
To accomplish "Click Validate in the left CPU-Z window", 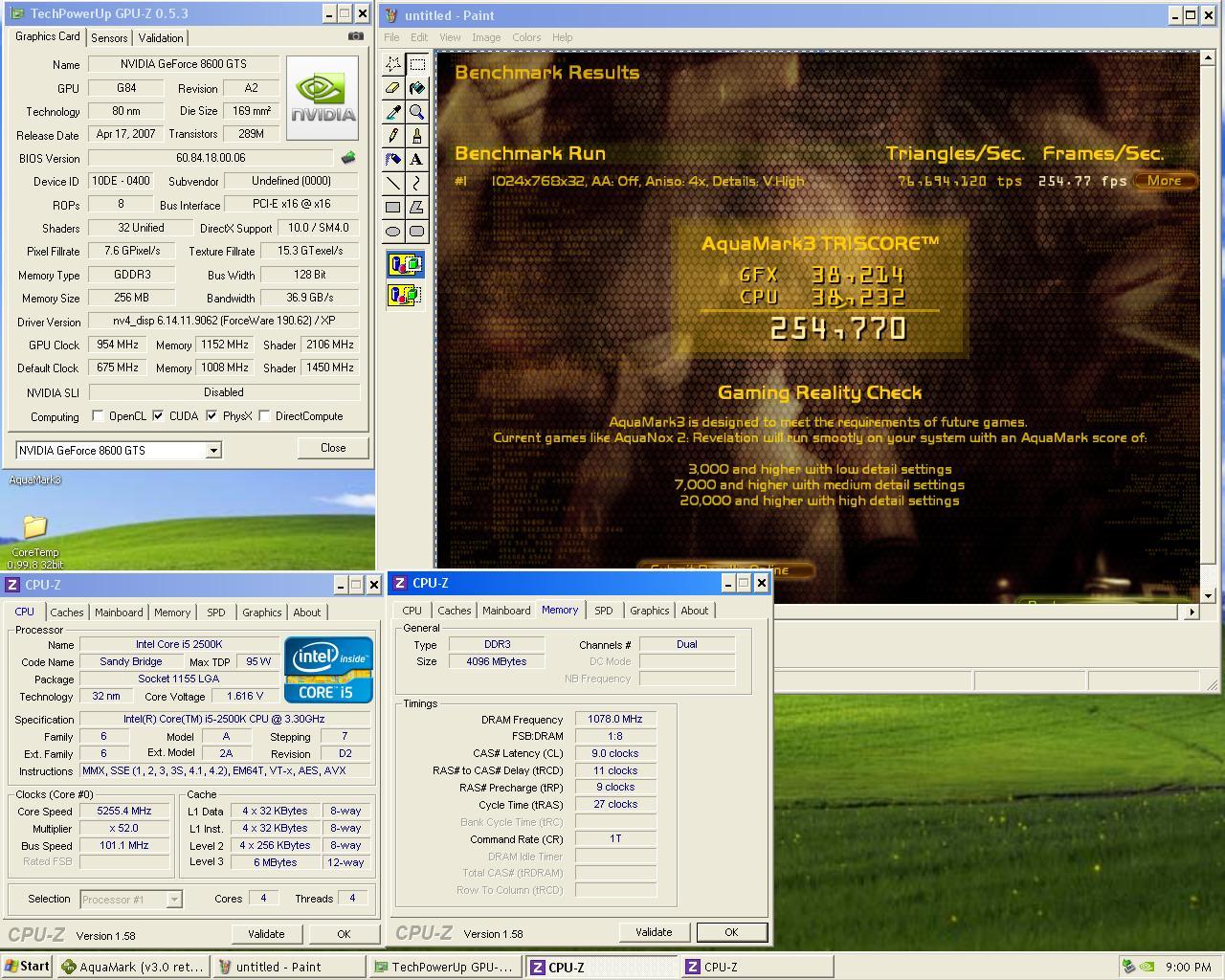I will click(266, 934).
